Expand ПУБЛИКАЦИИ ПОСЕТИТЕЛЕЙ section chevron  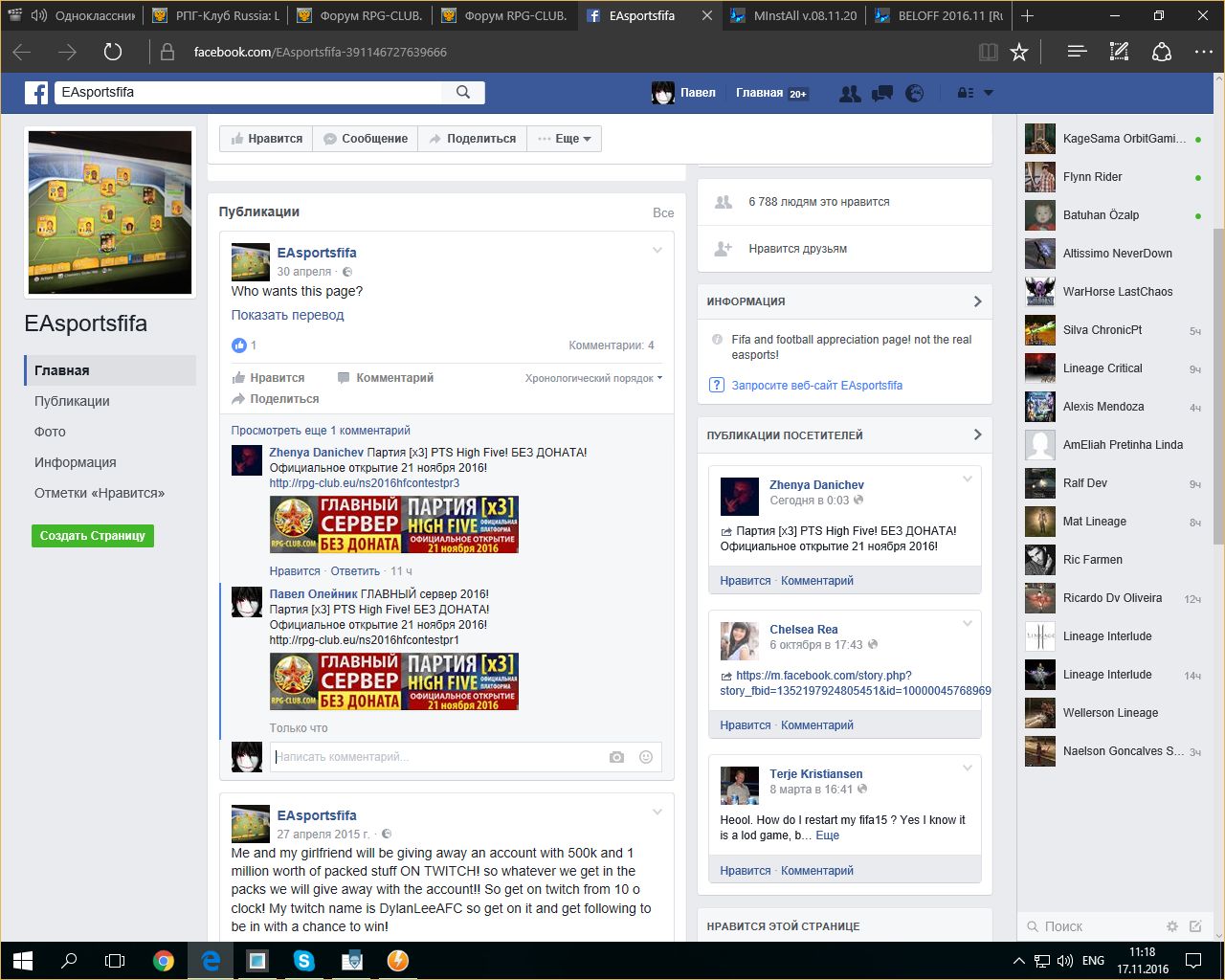click(x=977, y=434)
